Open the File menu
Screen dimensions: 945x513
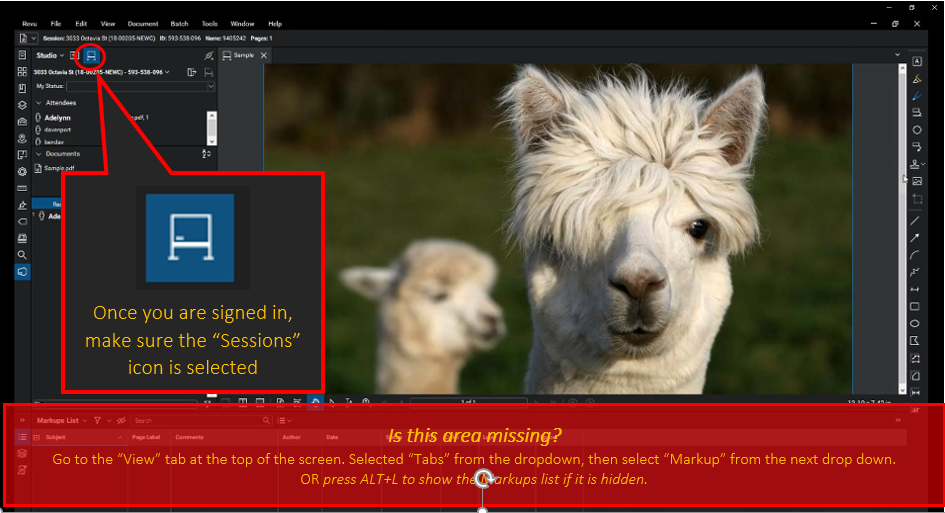coord(56,24)
